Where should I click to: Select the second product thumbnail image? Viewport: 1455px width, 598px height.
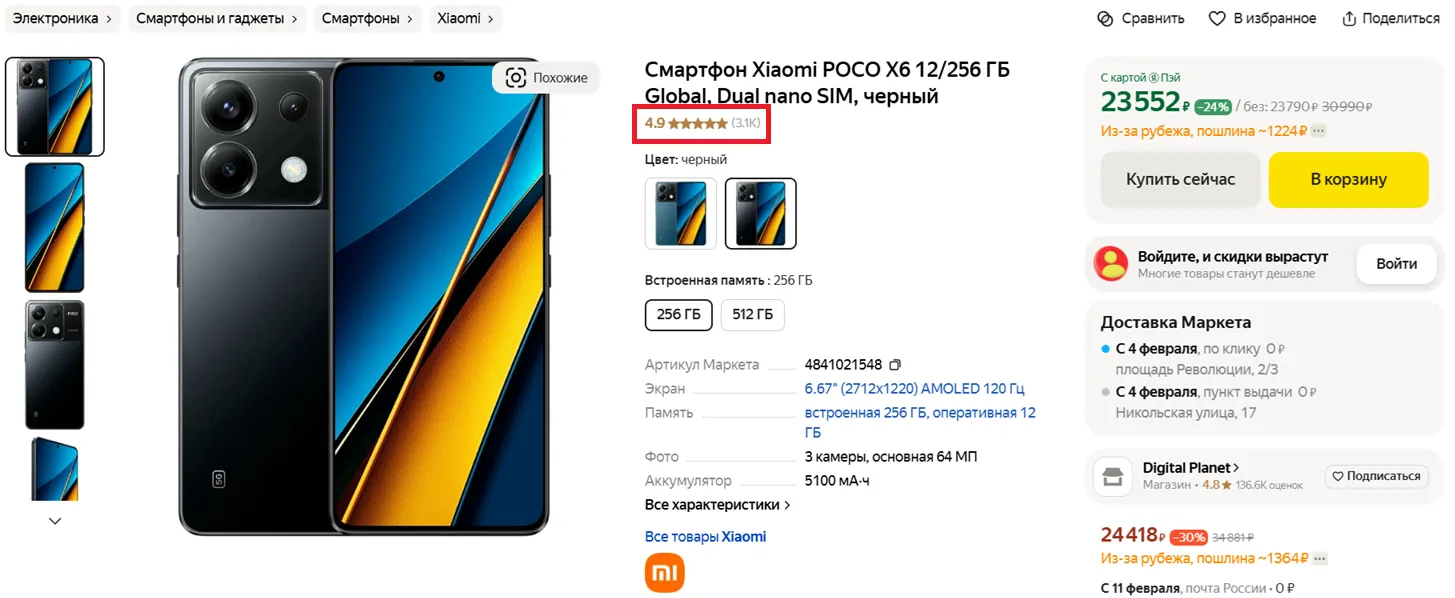point(55,227)
